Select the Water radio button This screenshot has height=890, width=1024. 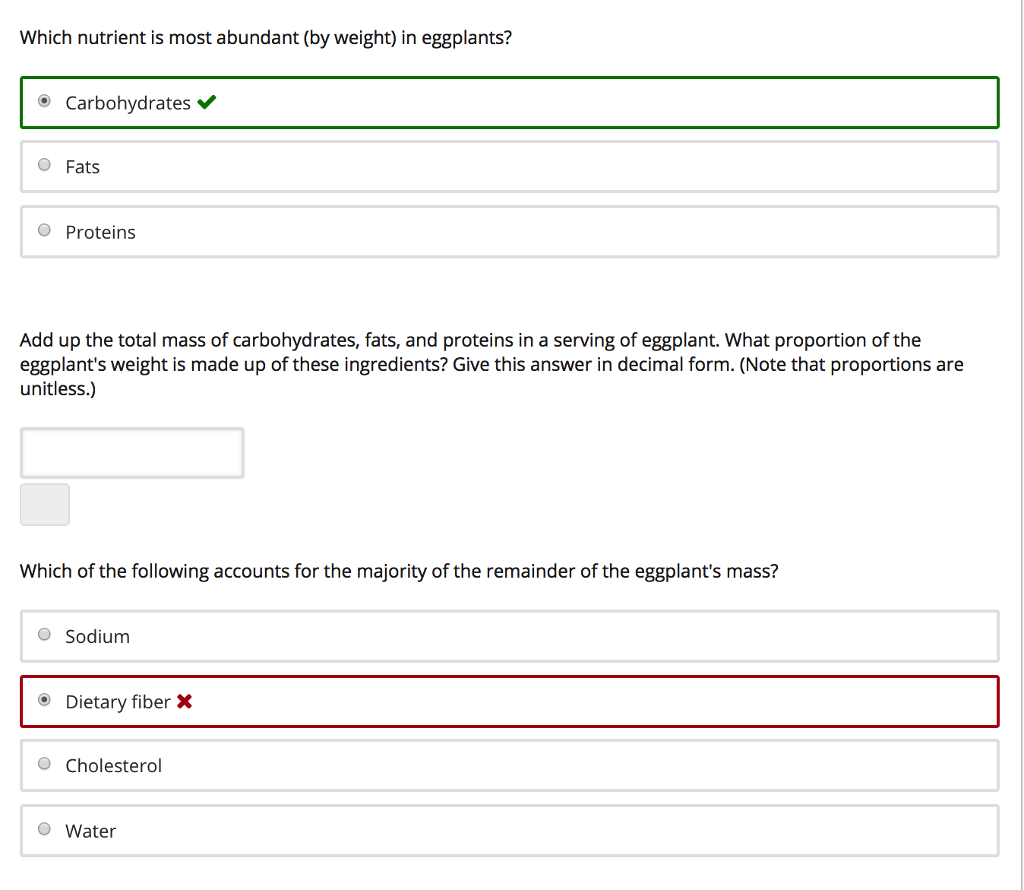[x=44, y=828]
